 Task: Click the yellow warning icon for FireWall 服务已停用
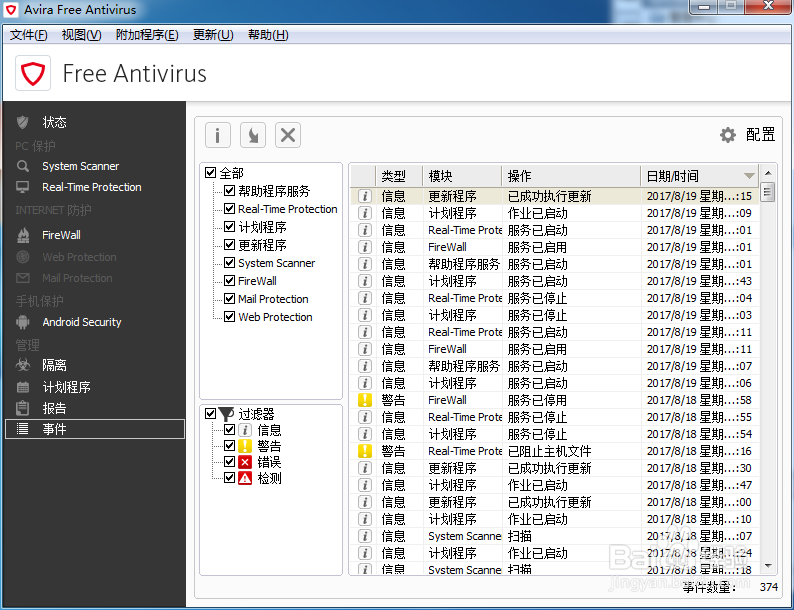pyautogui.click(x=365, y=400)
